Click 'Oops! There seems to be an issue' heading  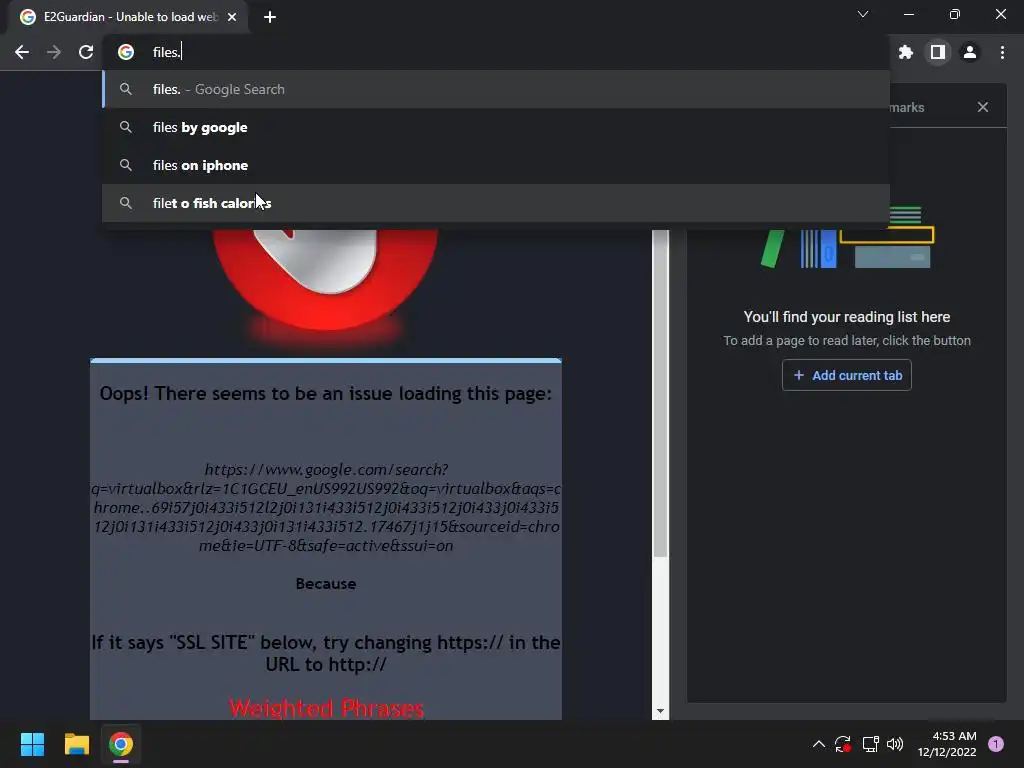(x=325, y=394)
